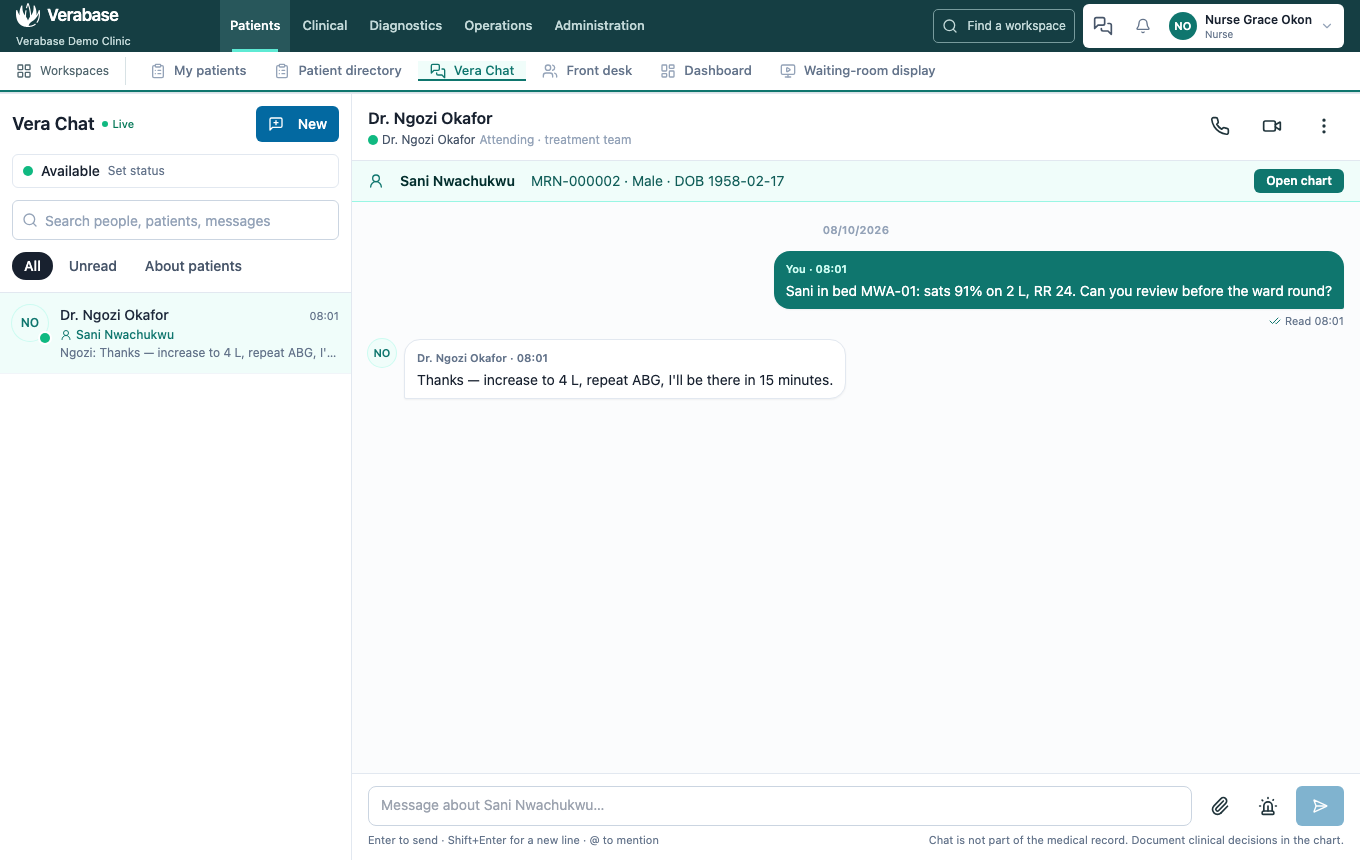Click the patient name Sani Nwachukwu in banner
Image resolution: width=1360 pixels, height=860 pixels.
457,181
